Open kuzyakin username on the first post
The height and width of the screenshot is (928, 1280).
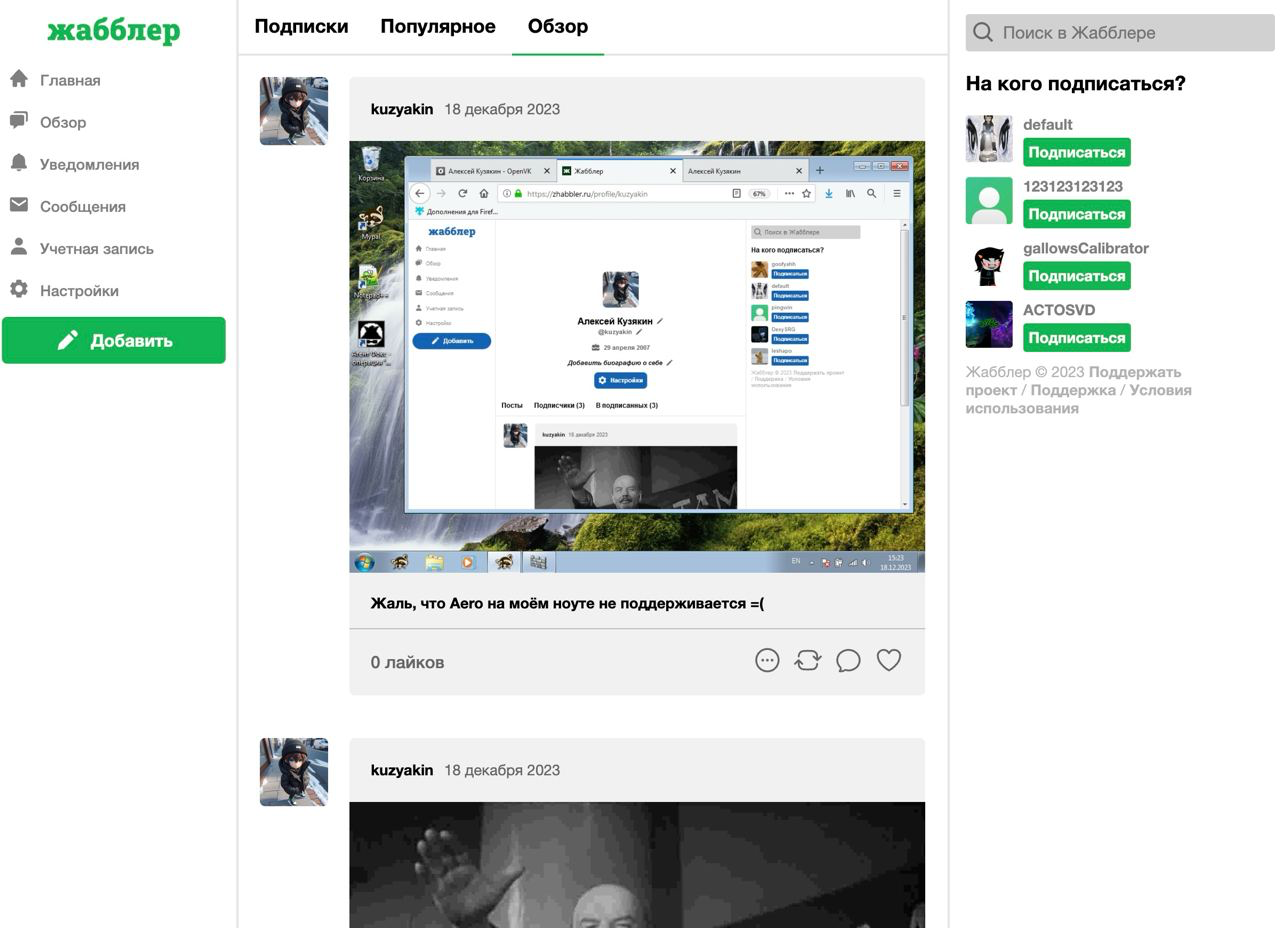click(402, 109)
